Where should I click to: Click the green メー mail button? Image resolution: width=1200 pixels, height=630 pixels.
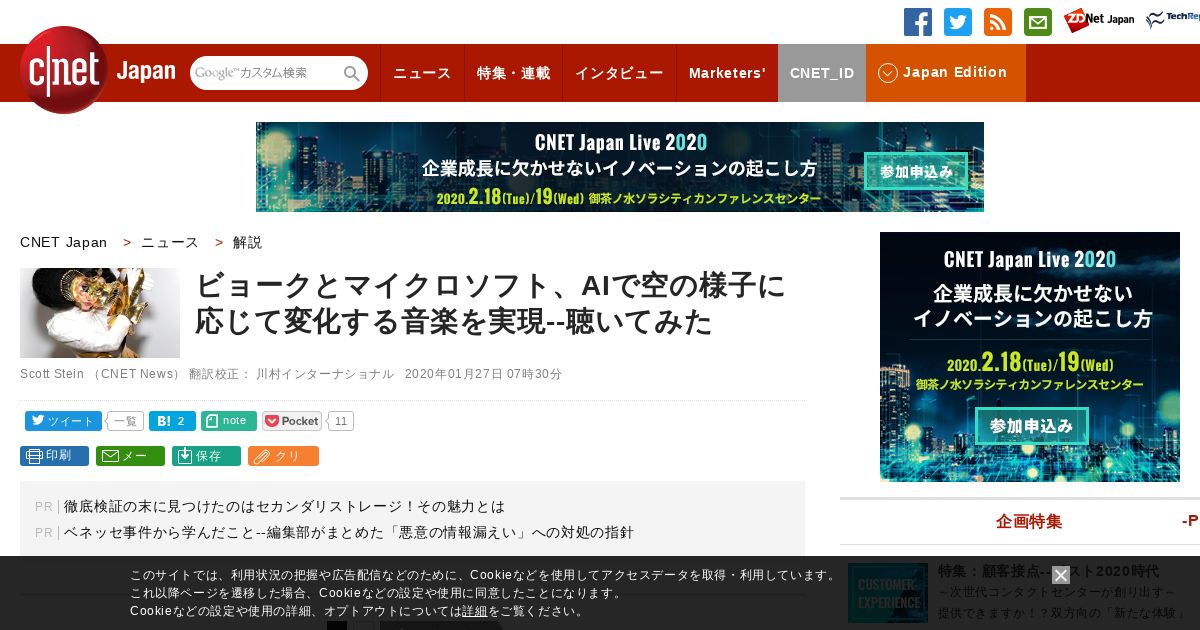coord(130,456)
